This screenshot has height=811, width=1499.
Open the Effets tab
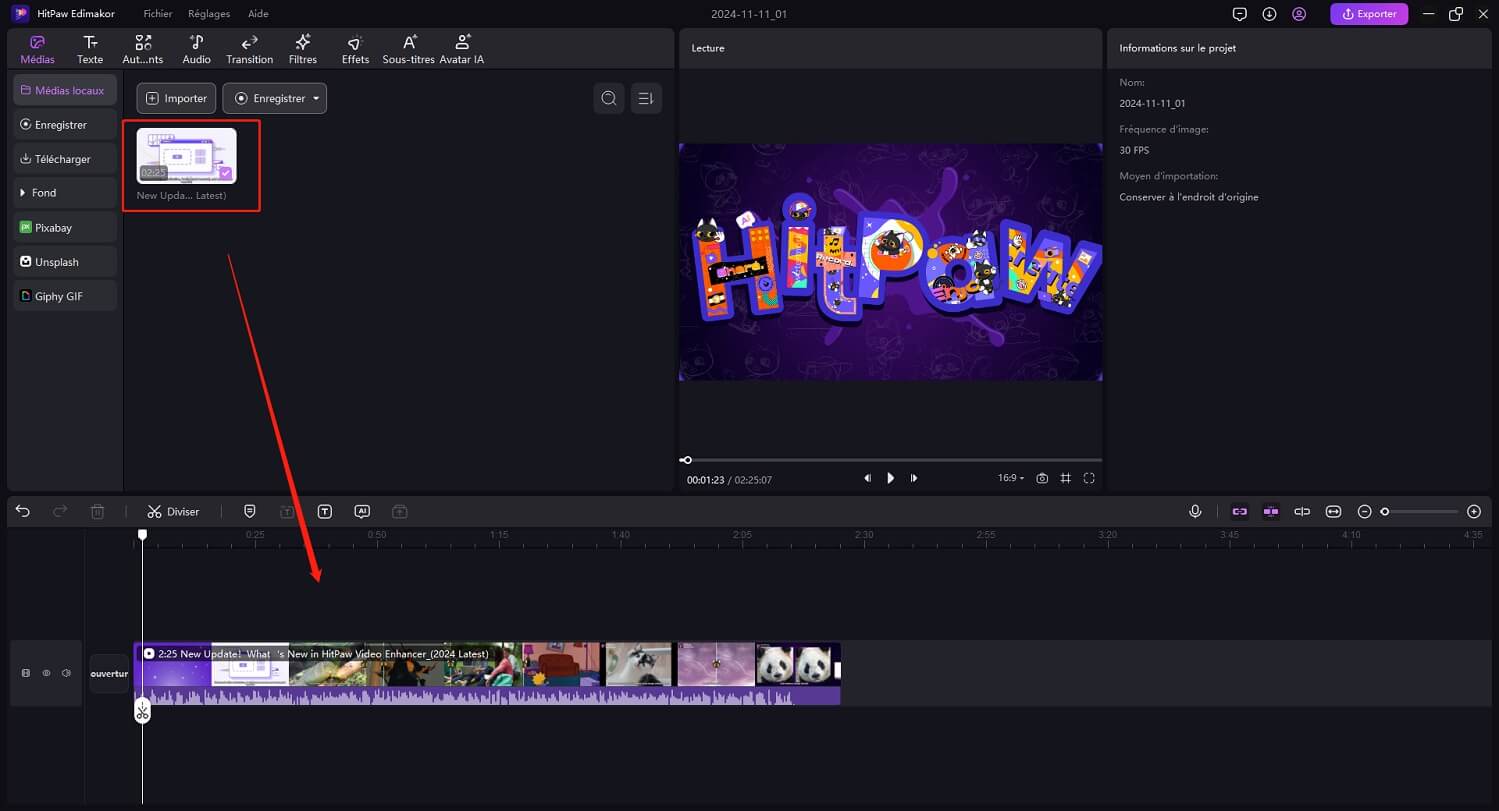[355, 49]
